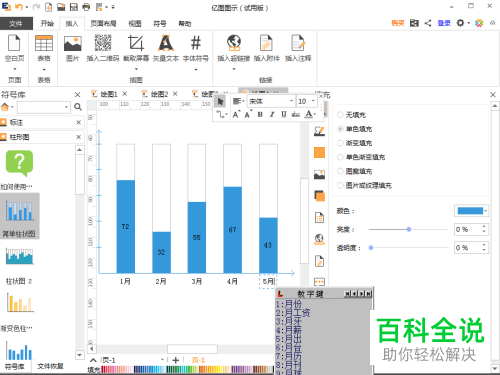500x375 pixels.
Task: Switch to Page Layout (页面布局) tab
Action: tap(103, 23)
